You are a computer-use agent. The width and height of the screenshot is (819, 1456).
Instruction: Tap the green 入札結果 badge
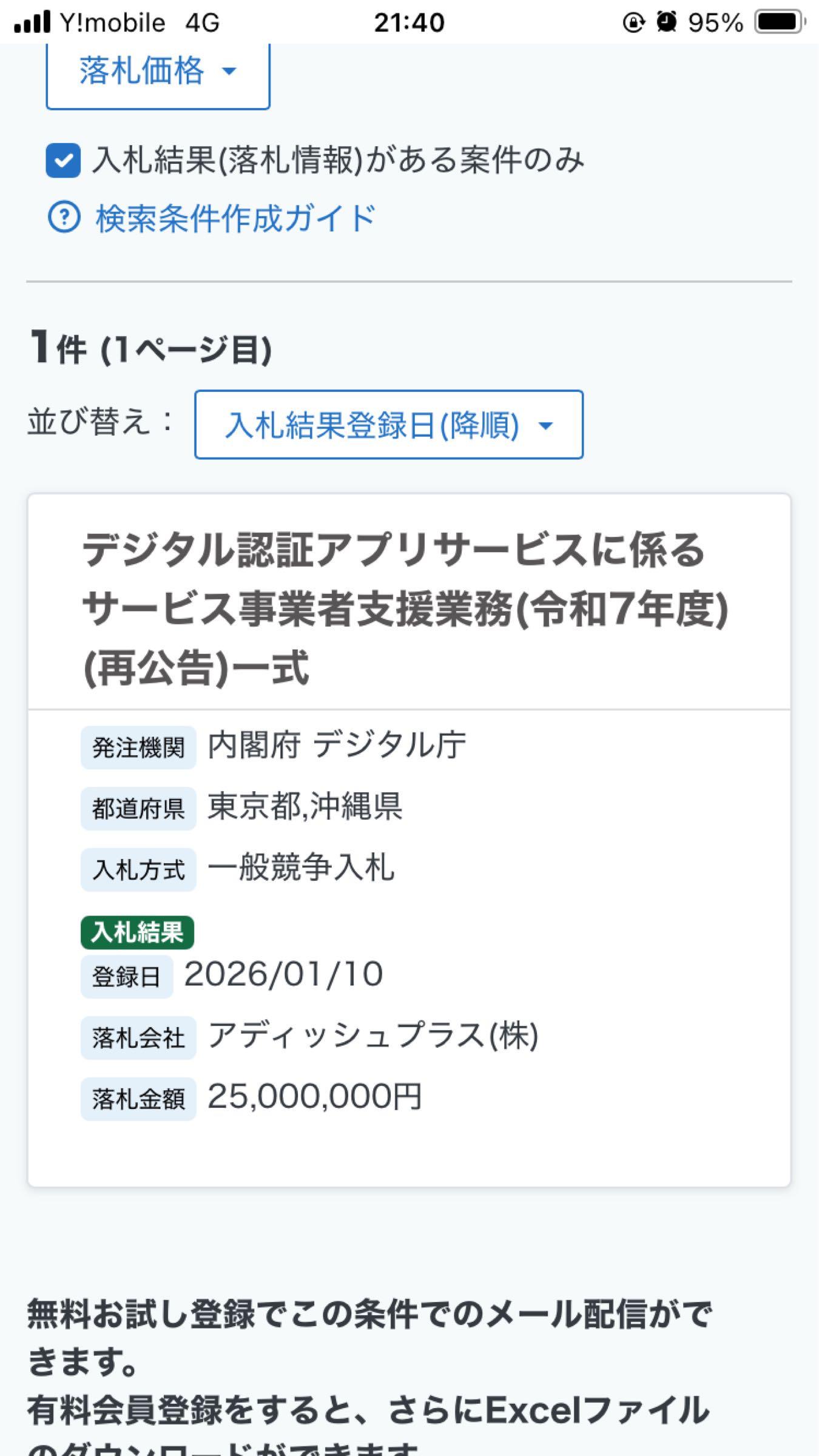136,932
